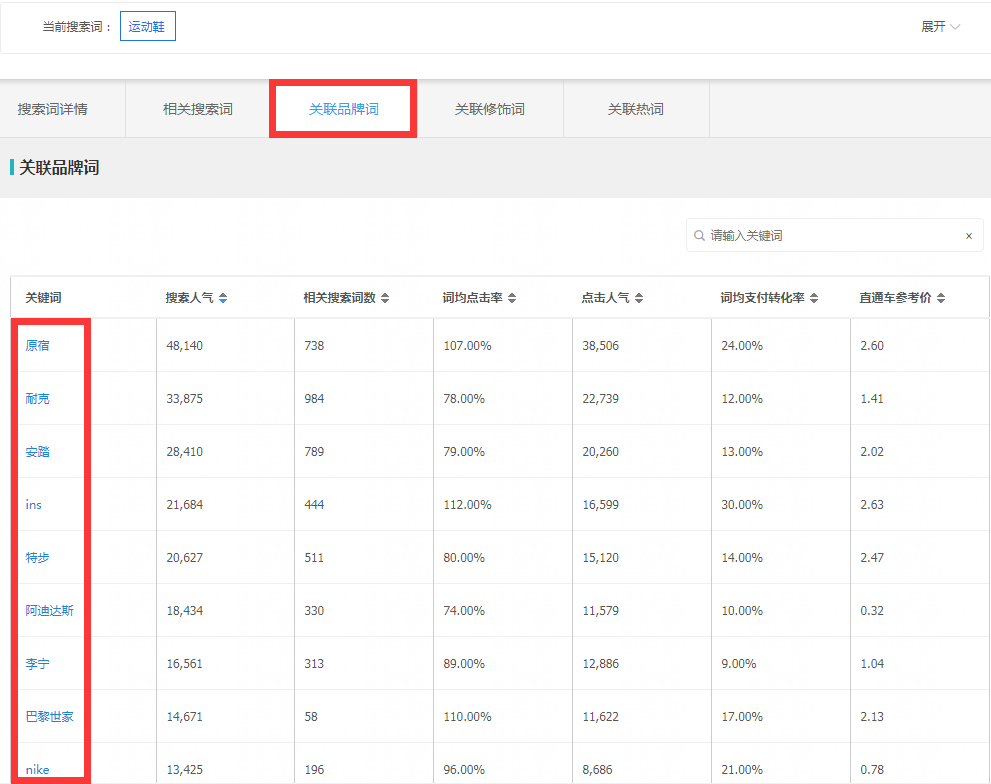Select the value 28,410
The height and width of the screenshot is (784, 991).
185,452
